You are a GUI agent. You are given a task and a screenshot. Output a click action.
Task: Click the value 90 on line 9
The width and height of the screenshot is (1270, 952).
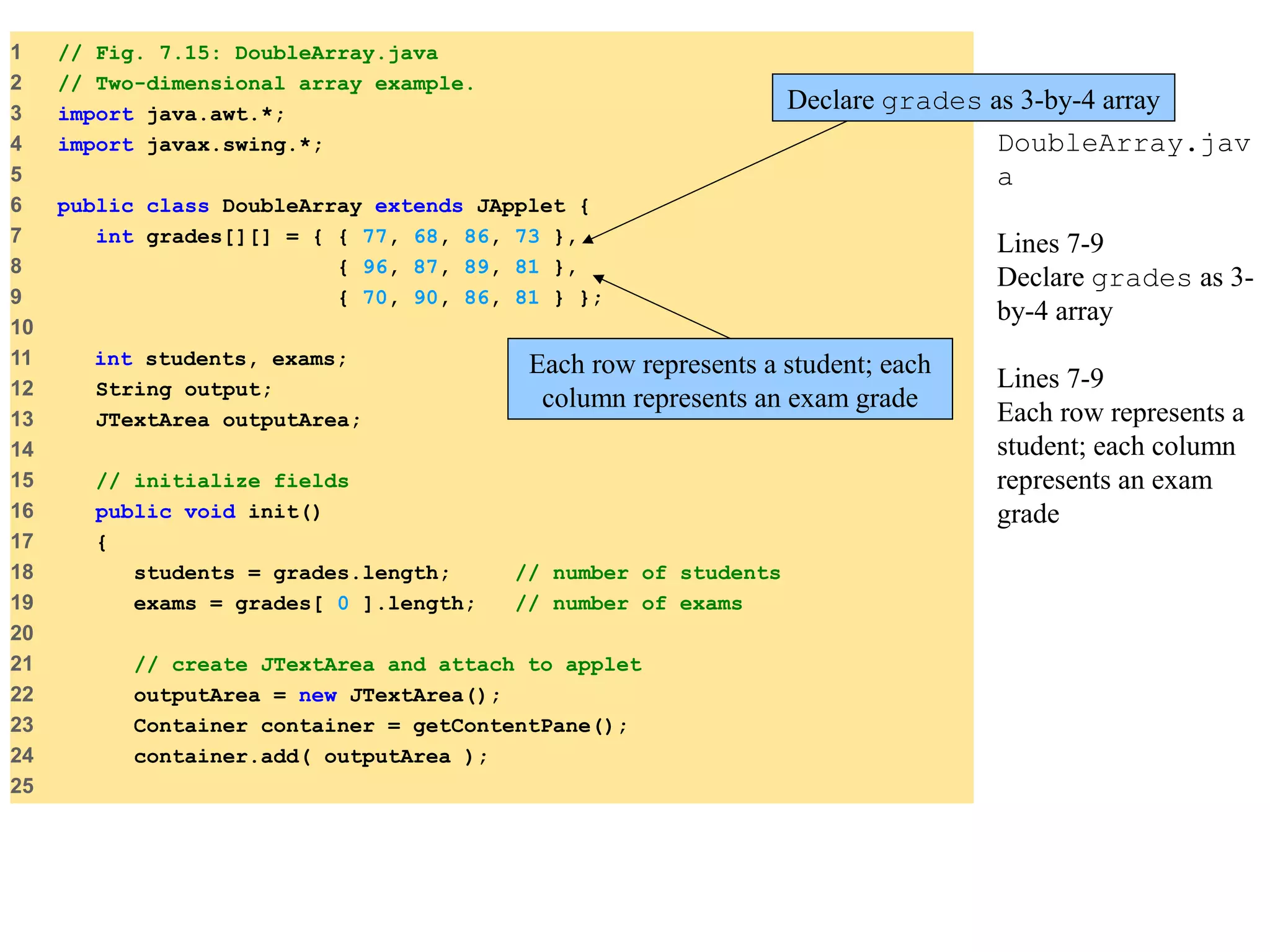pos(425,297)
